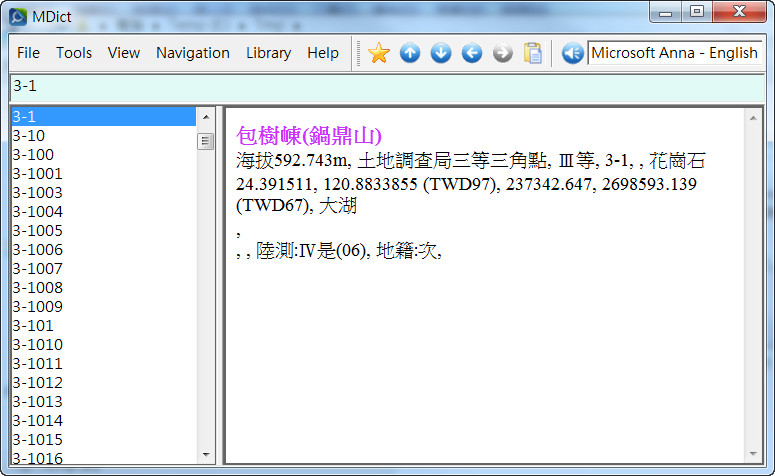The width and height of the screenshot is (775, 476).
Task: Click the 包樹崠(鍋鼎山) entry heading
Action: point(310,135)
